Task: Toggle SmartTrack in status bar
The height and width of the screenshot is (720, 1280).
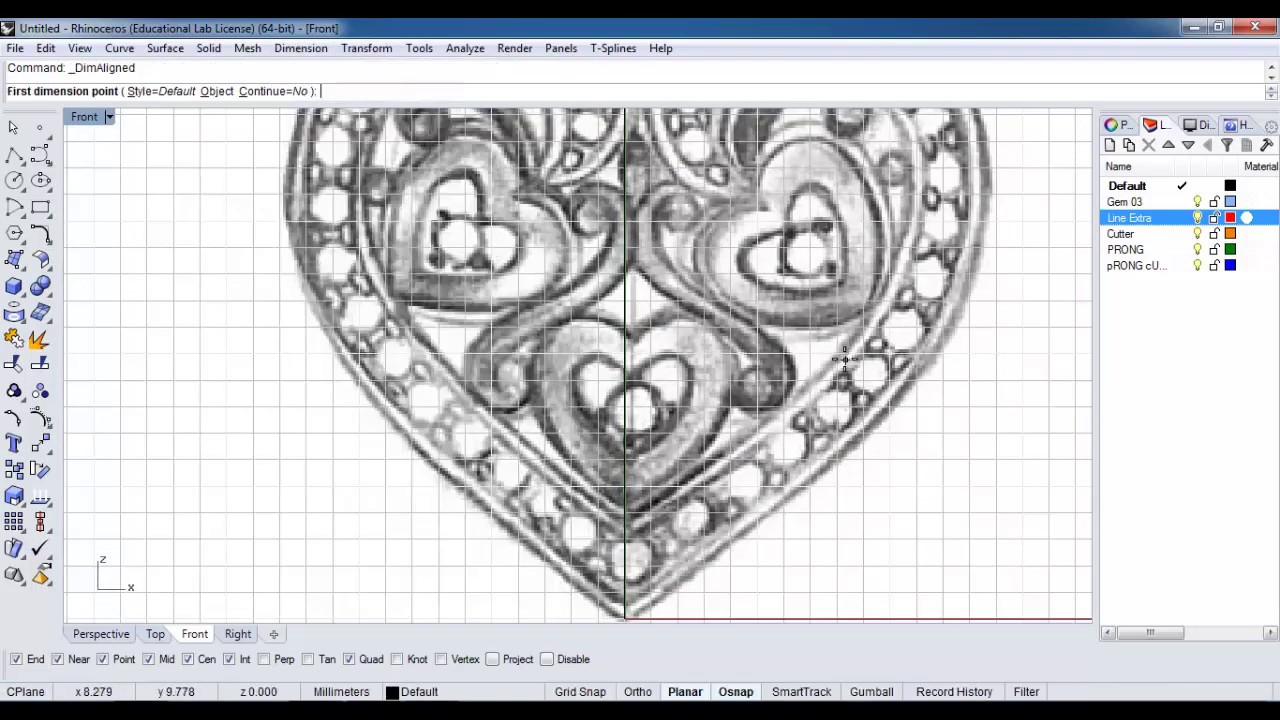Action: pos(801,692)
